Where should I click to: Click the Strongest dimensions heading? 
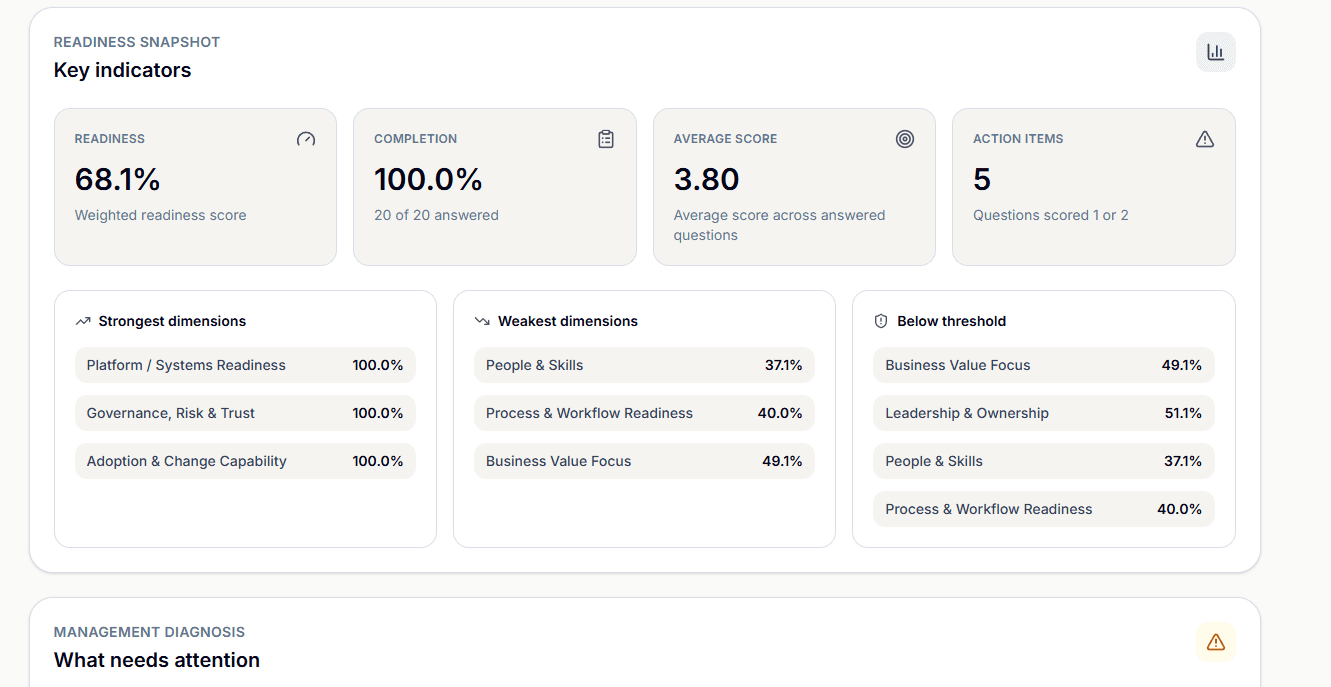pyautogui.click(x=172, y=321)
